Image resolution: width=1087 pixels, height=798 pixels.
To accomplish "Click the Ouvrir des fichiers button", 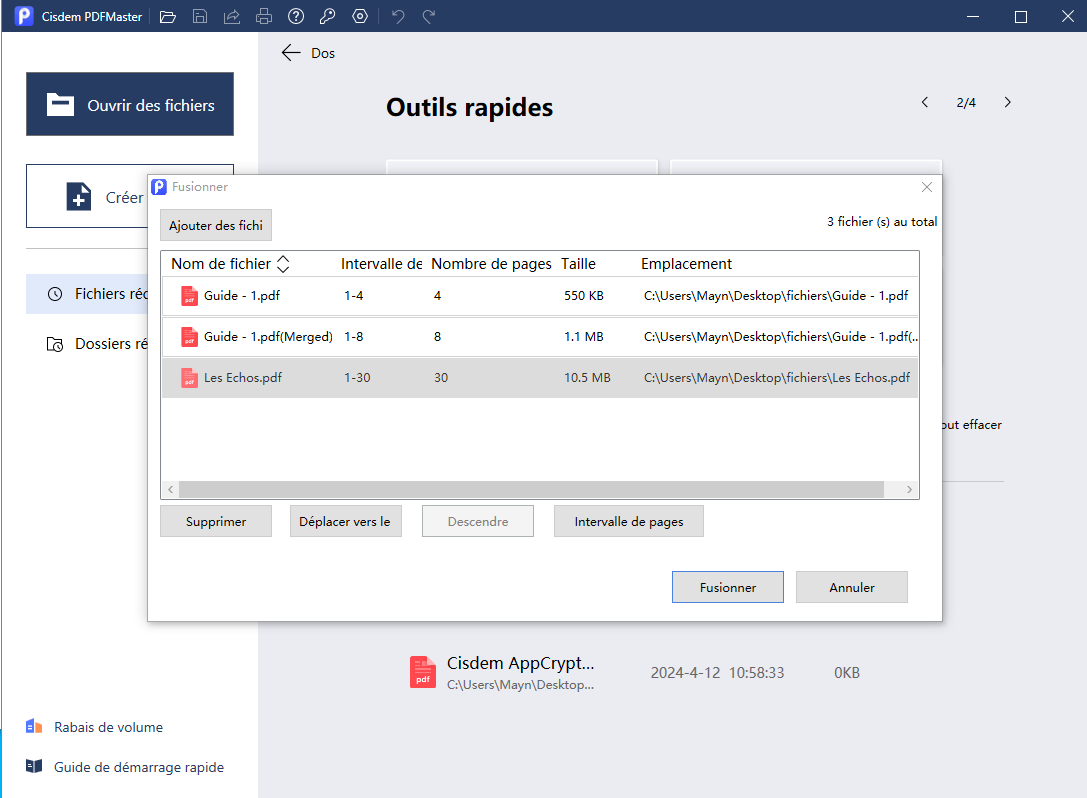I will click(x=130, y=104).
